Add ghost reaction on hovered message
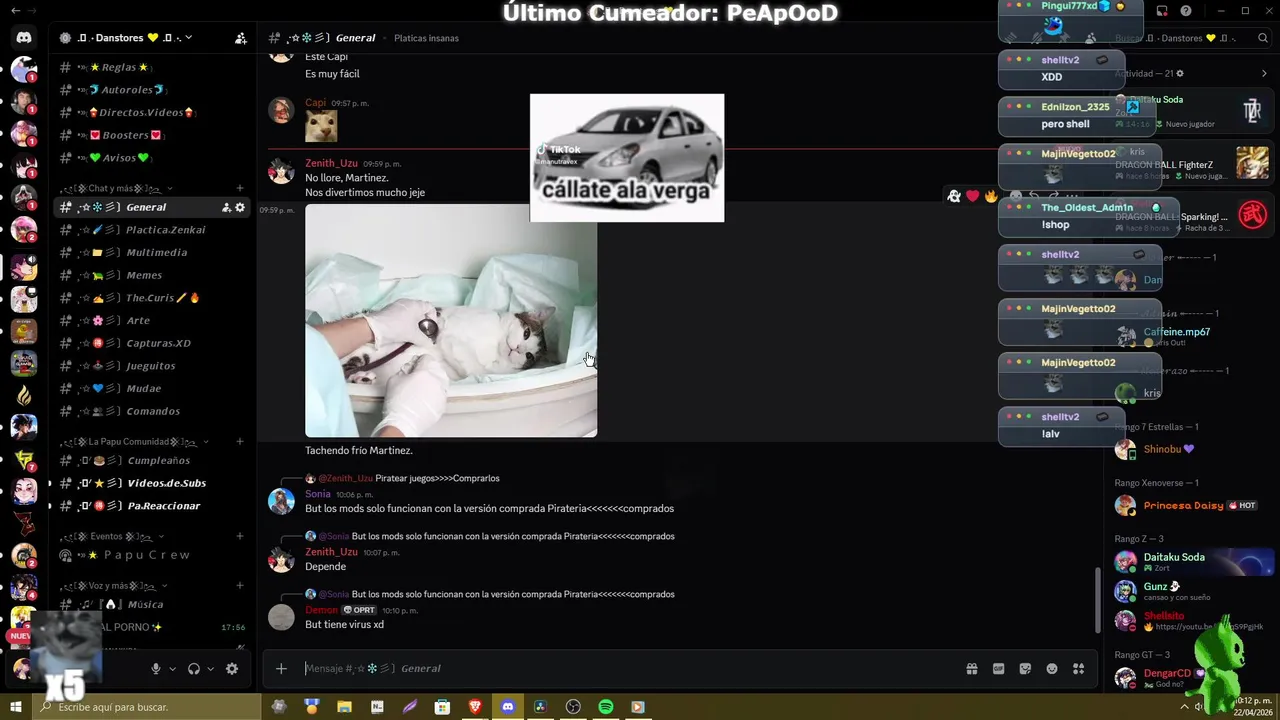 tap(954, 196)
